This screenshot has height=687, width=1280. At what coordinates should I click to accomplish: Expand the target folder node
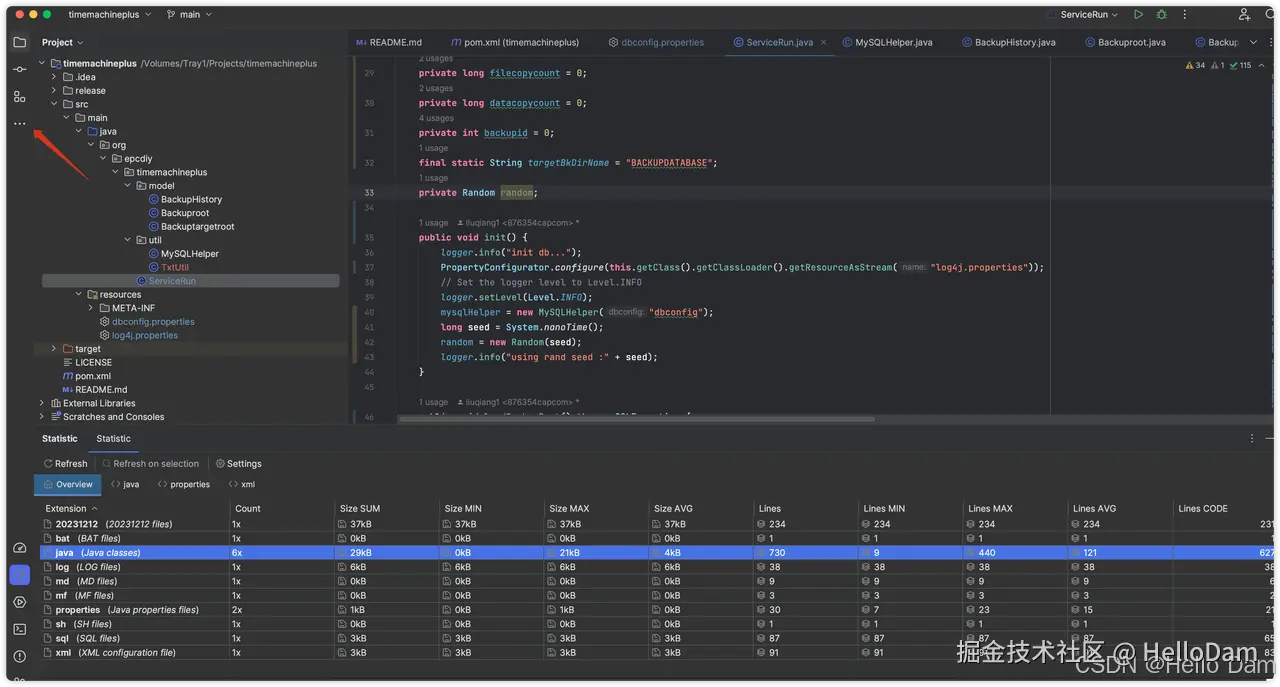(x=54, y=349)
